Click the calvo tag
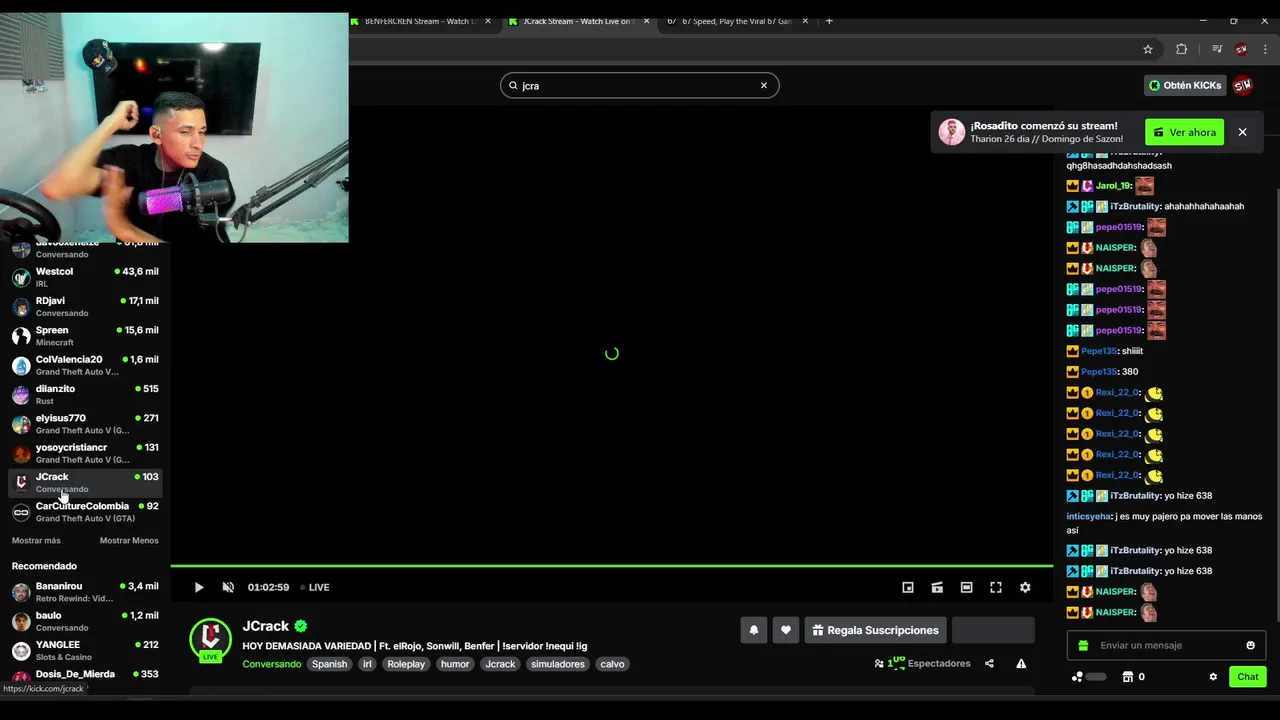The height and width of the screenshot is (720, 1280). 612,664
